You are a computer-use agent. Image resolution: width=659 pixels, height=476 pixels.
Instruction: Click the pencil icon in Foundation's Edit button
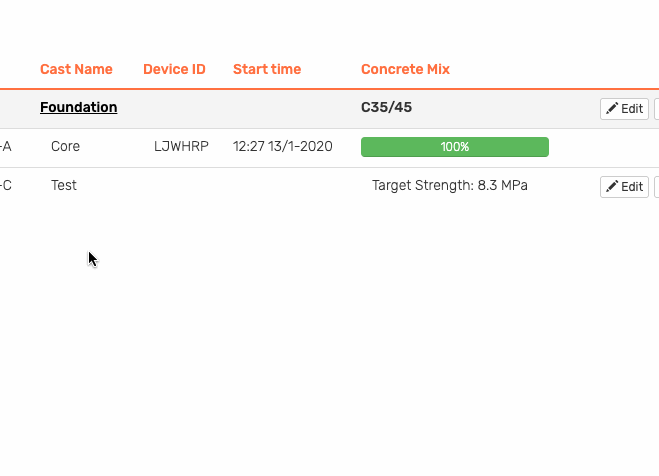click(x=612, y=108)
